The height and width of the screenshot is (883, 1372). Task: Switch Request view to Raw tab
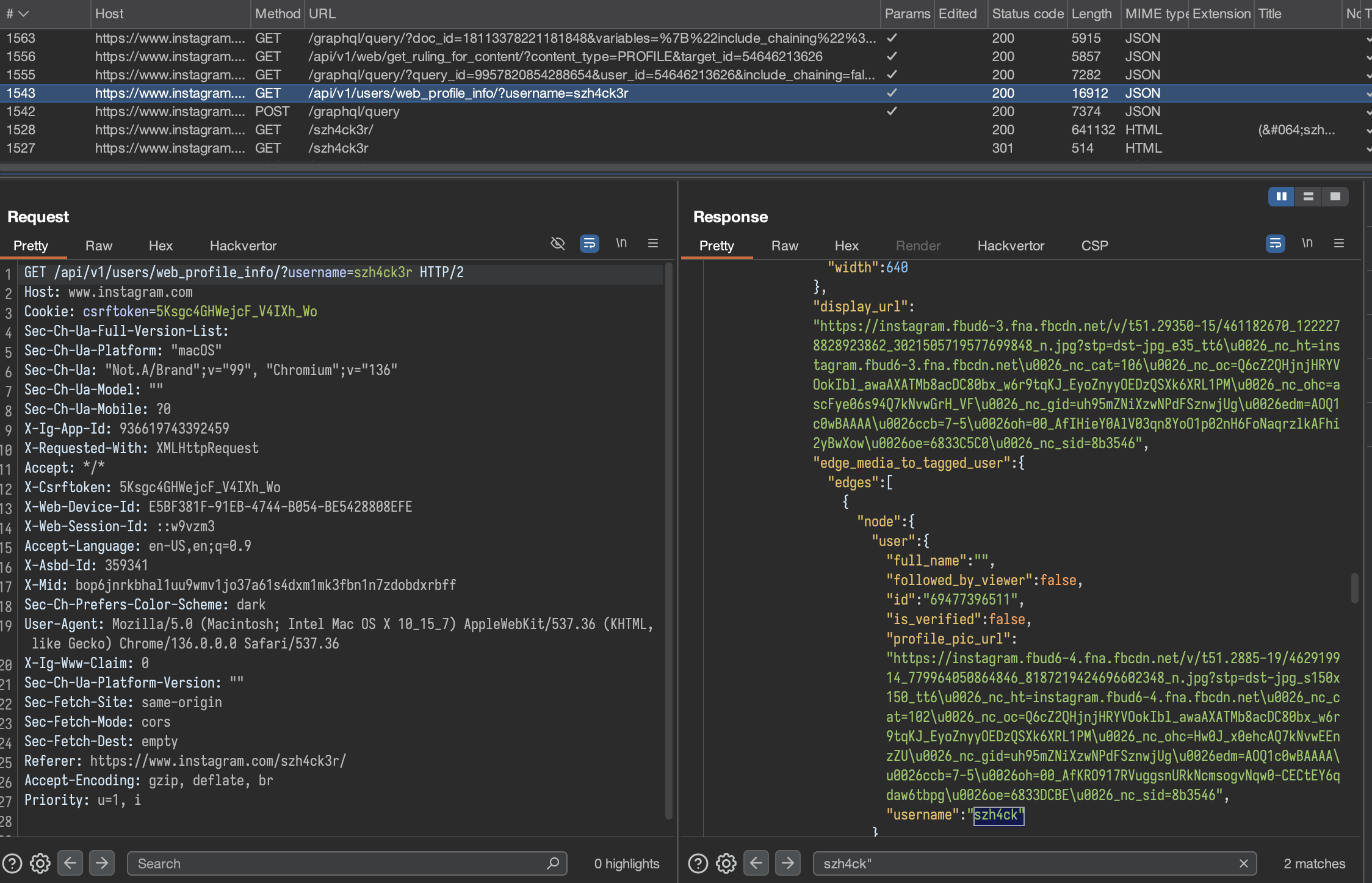pyautogui.click(x=99, y=245)
